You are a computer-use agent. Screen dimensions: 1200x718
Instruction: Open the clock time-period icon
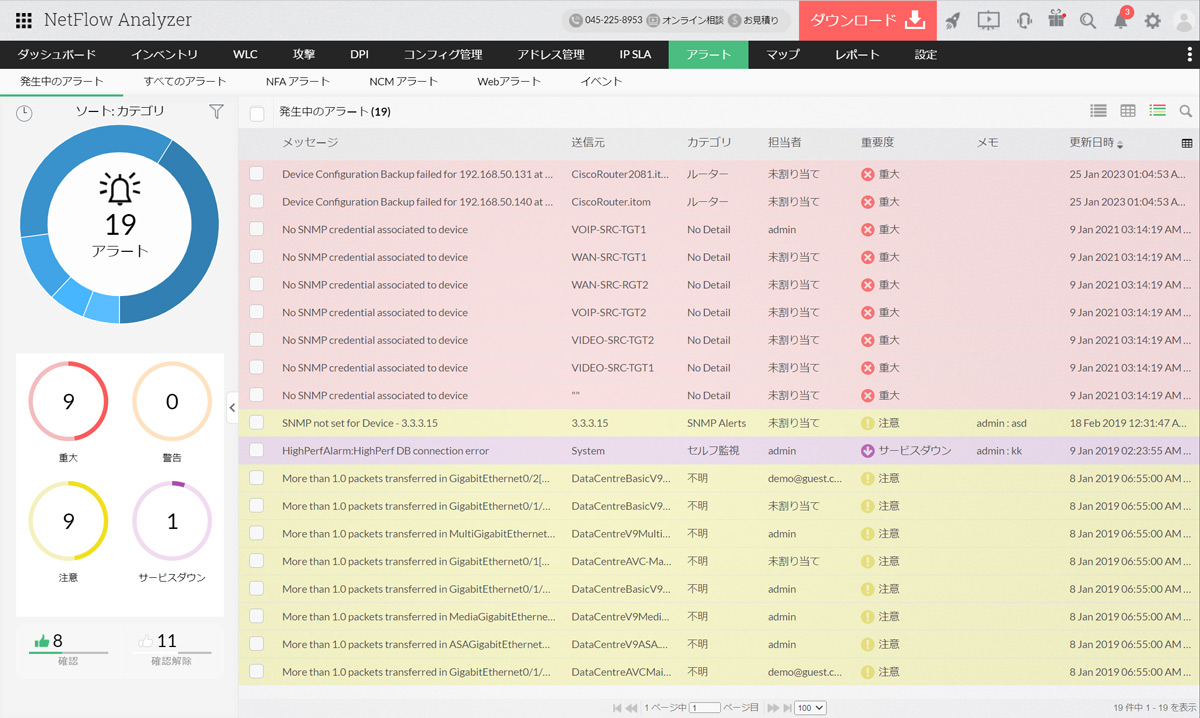pyautogui.click(x=24, y=113)
